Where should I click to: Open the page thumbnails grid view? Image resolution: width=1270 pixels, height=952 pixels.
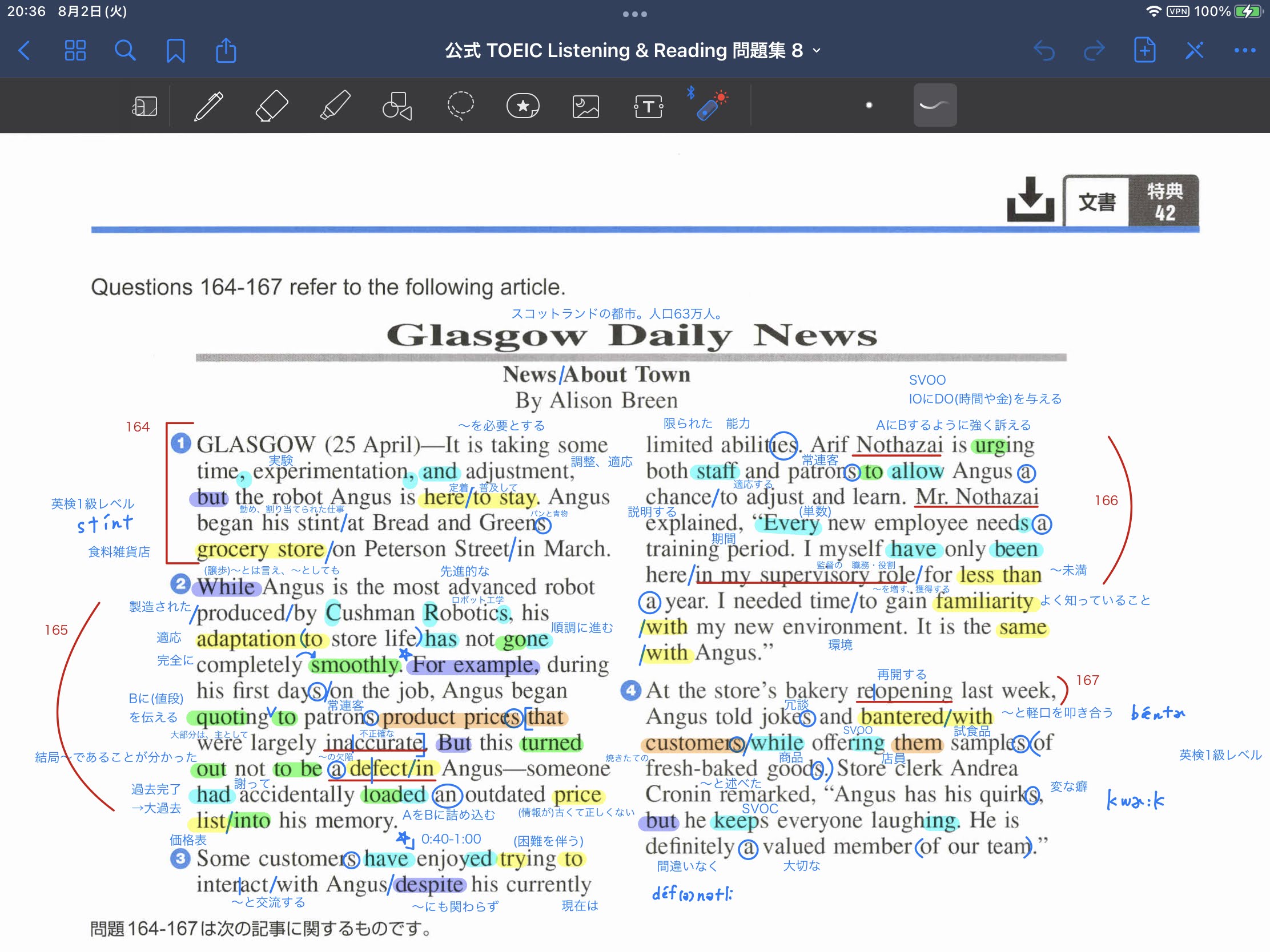point(75,50)
